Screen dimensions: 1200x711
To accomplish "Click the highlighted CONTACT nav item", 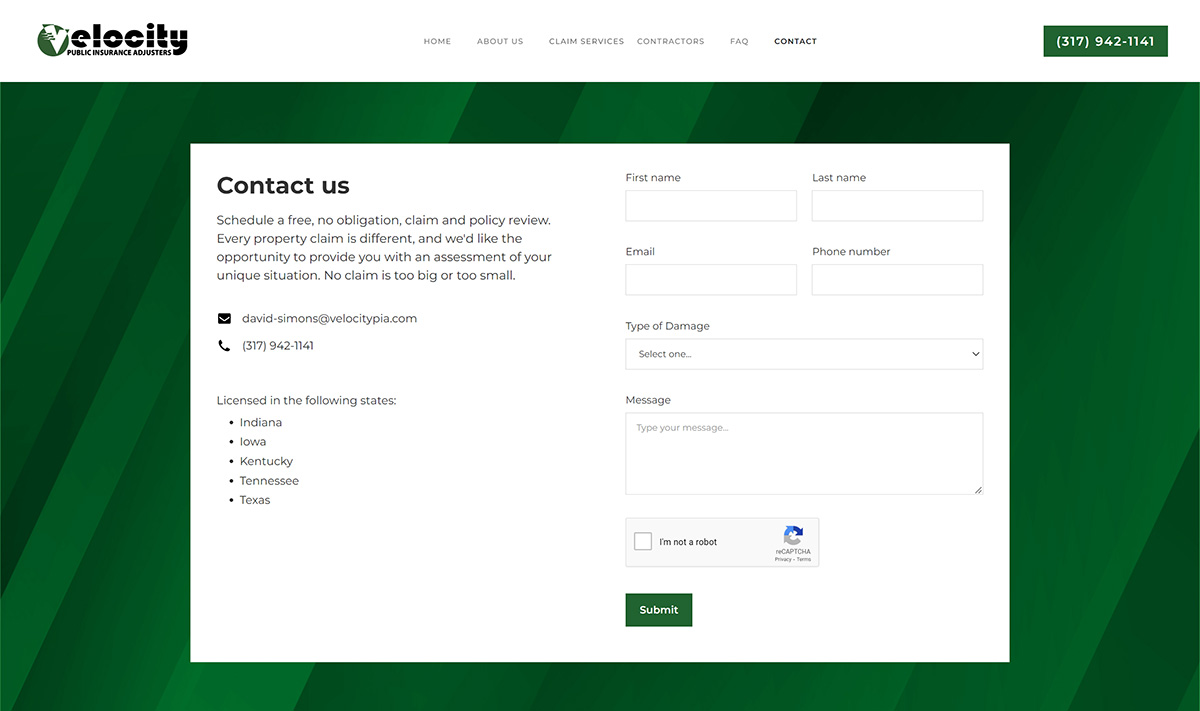I will tap(795, 41).
